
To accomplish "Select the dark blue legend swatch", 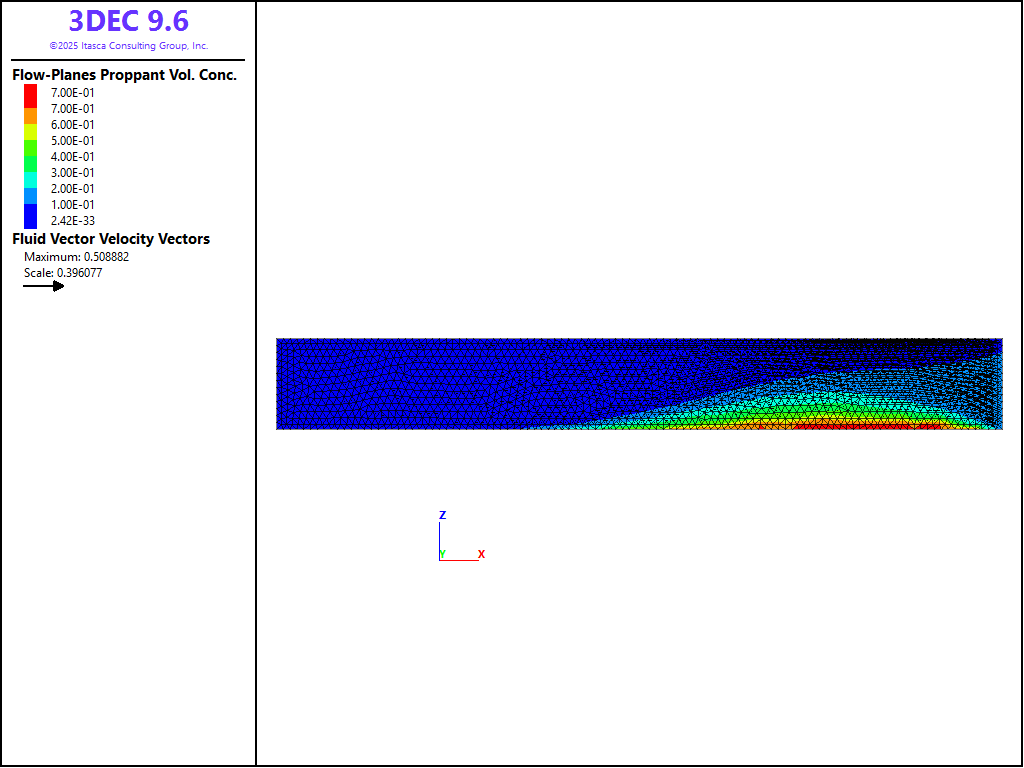I will point(30,215).
